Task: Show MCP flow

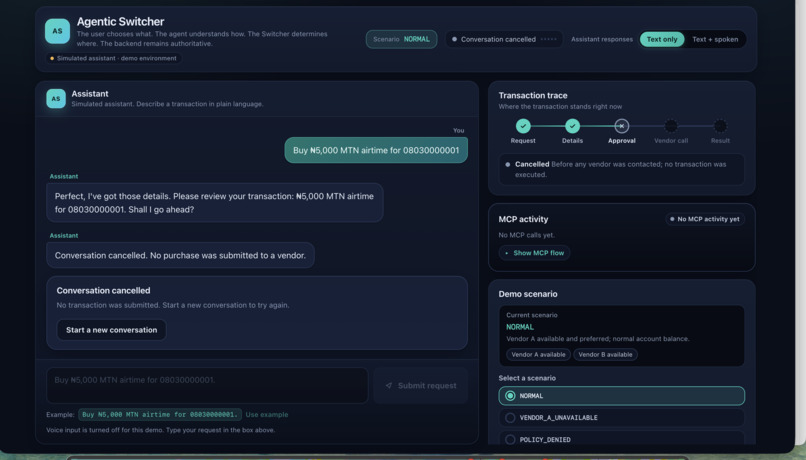Action: 534,253
